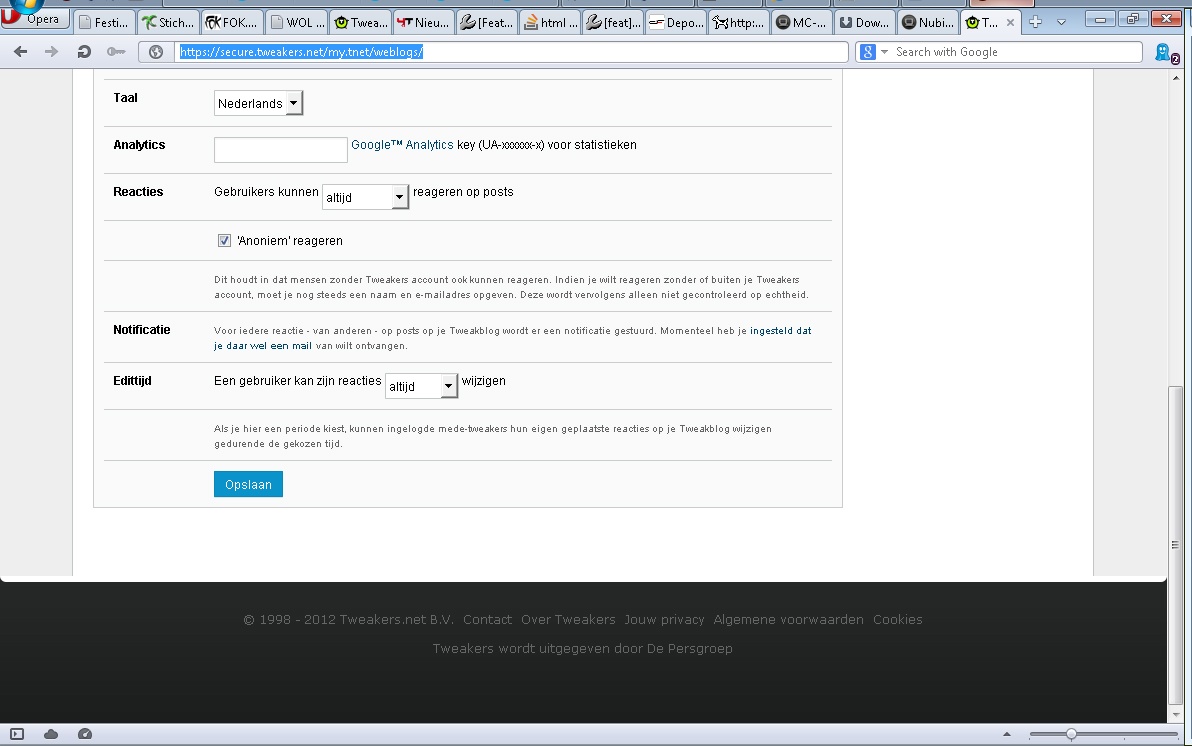
Task: Click the Opslaan button
Action: [248, 484]
